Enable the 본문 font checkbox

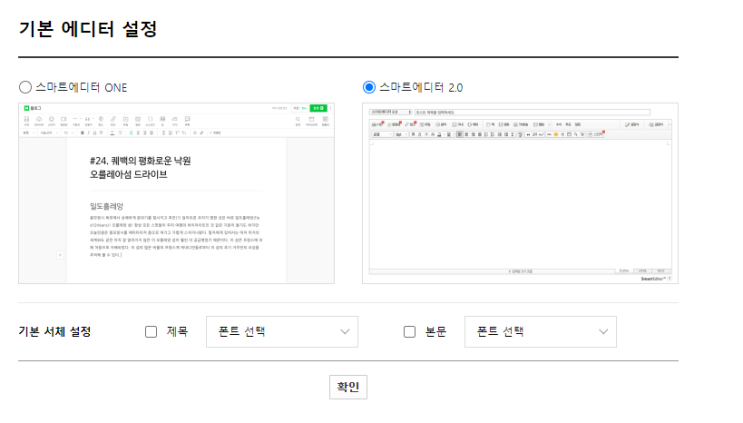(x=409, y=332)
